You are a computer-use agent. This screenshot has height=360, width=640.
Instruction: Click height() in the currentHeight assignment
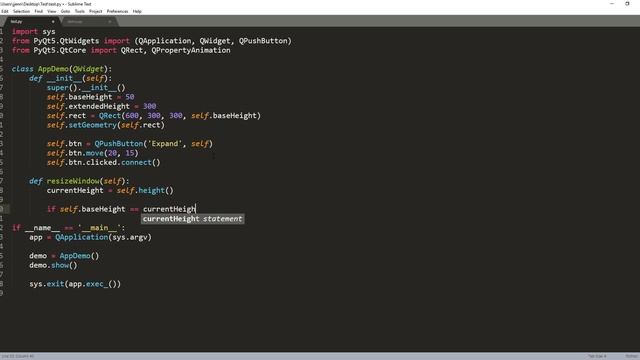[x=156, y=191]
